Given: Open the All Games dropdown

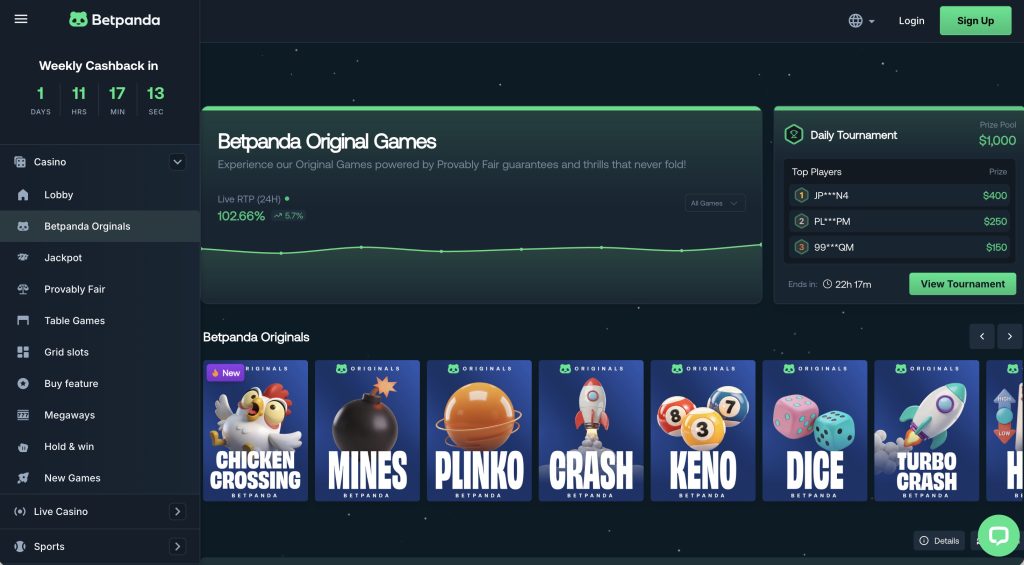Looking at the screenshot, I should click(714, 203).
